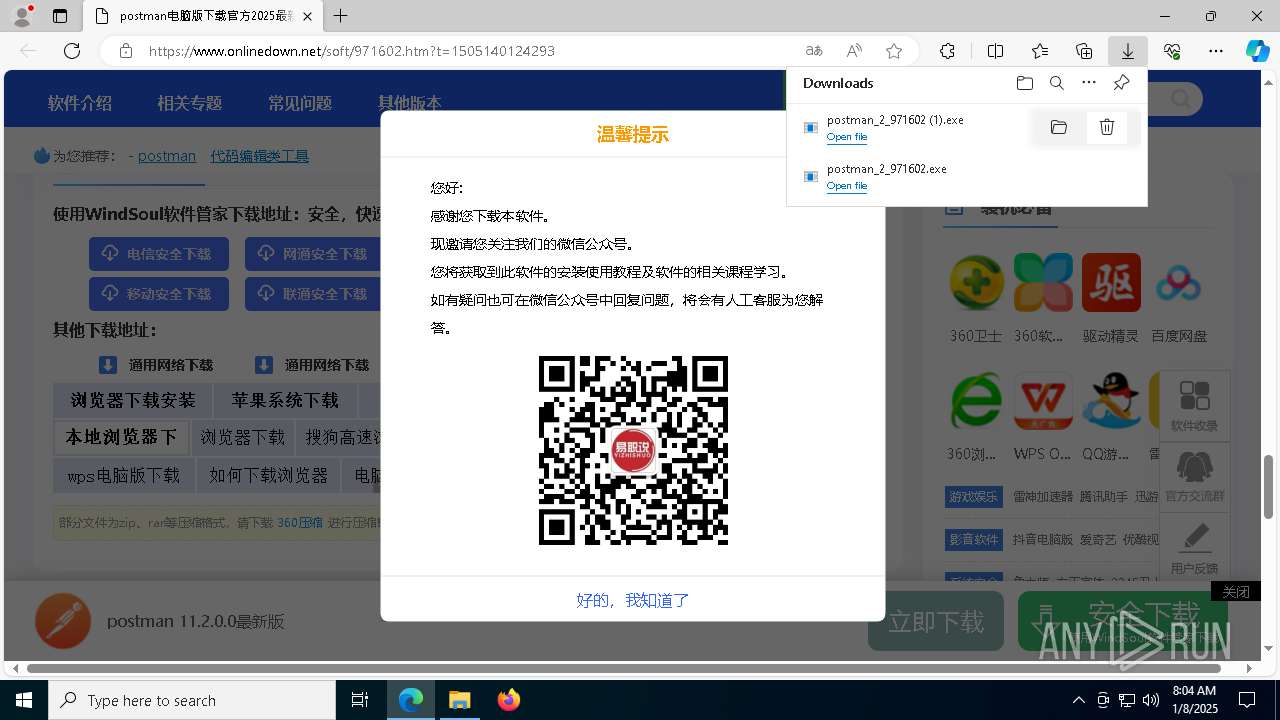Select the 软件介绍 tab
This screenshot has width=1280, height=720.
coord(80,103)
